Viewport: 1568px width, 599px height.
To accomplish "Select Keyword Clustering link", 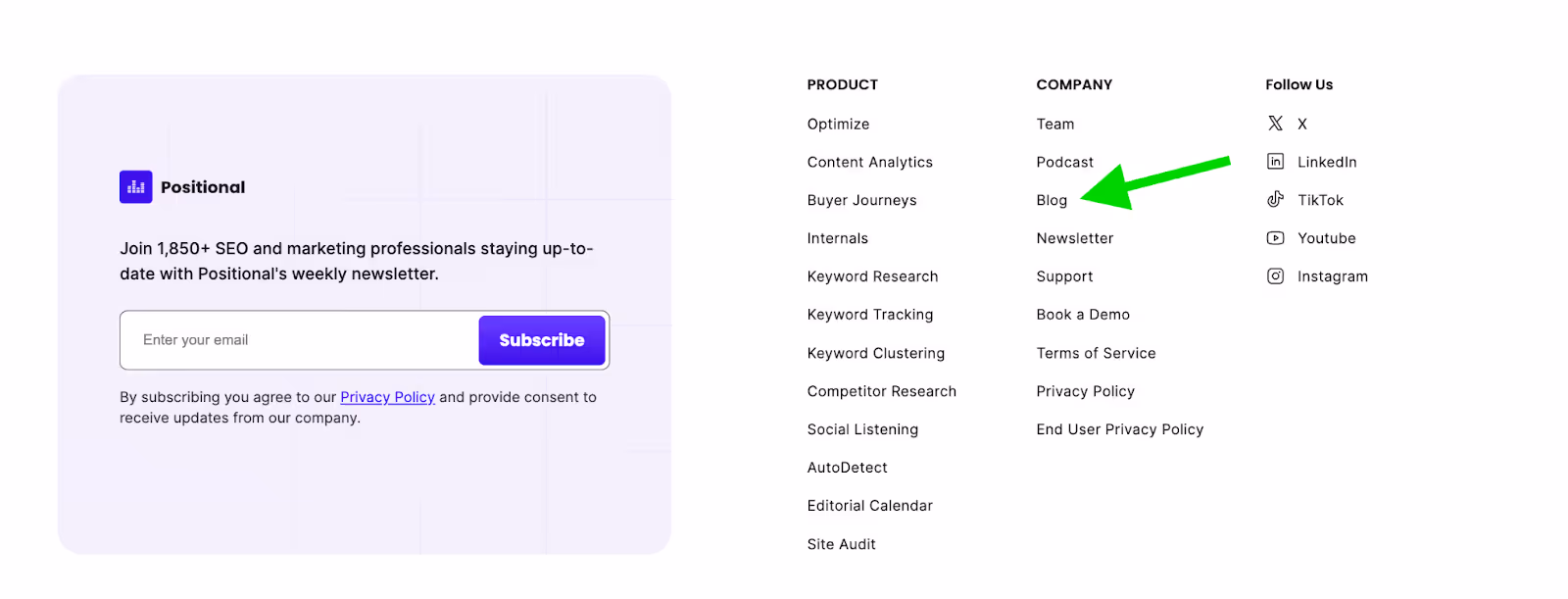I will [876, 353].
